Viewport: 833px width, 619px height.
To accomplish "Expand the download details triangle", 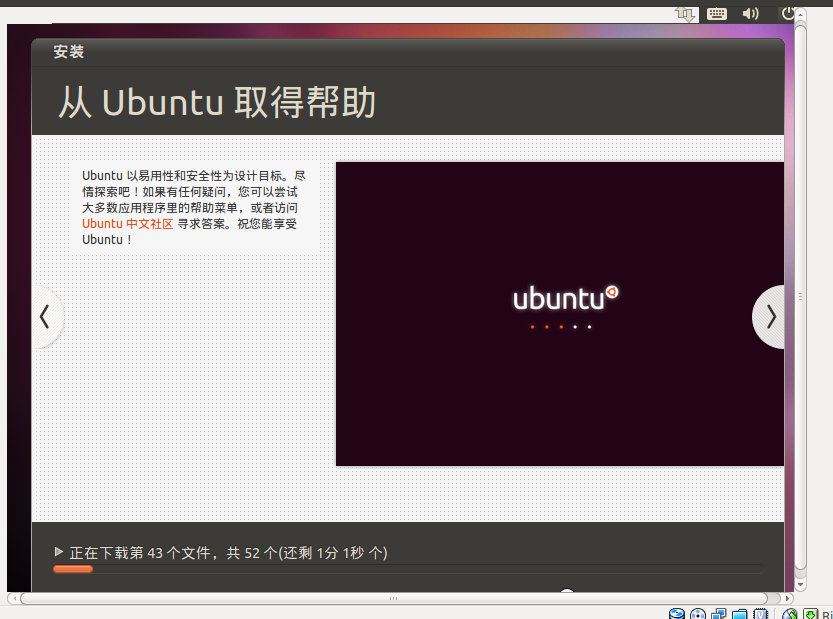I will 59,552.
